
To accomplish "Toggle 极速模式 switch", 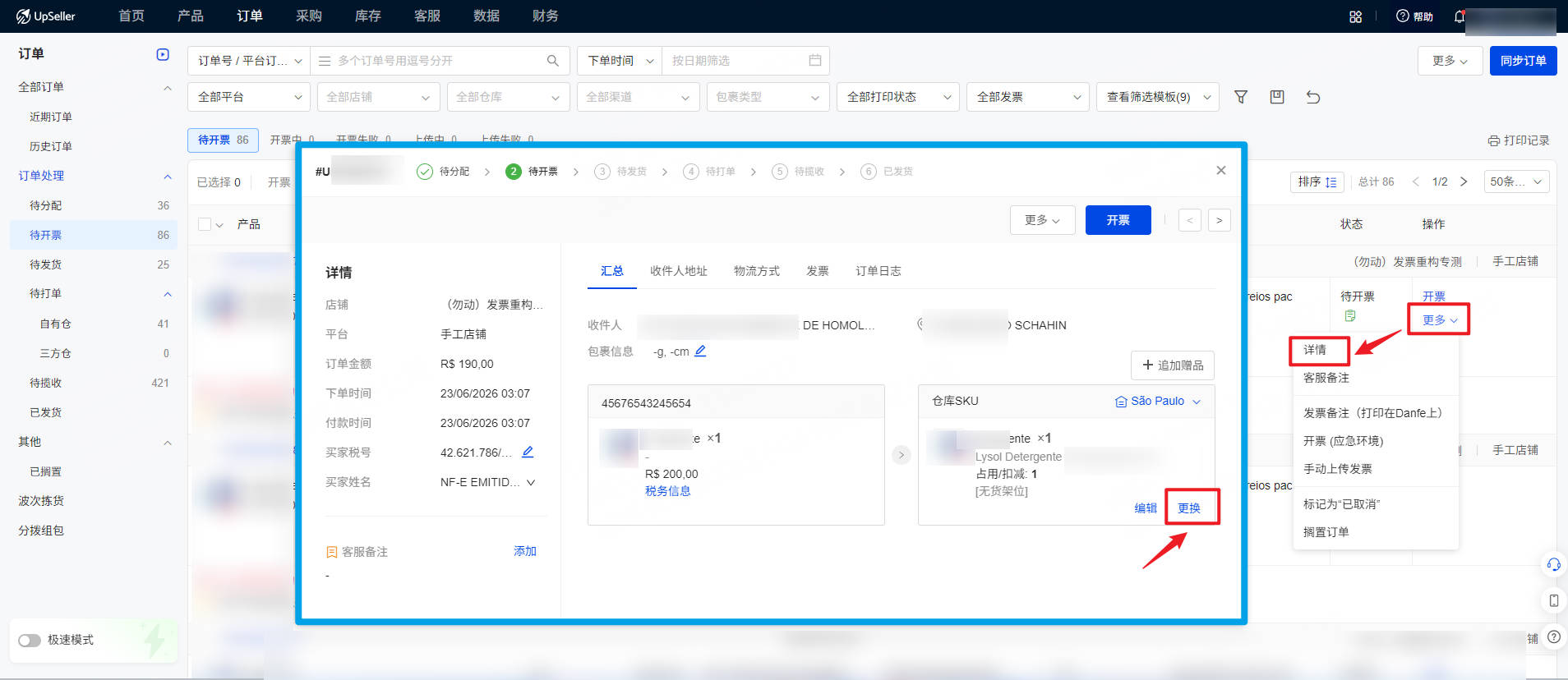I will [30, 640].
